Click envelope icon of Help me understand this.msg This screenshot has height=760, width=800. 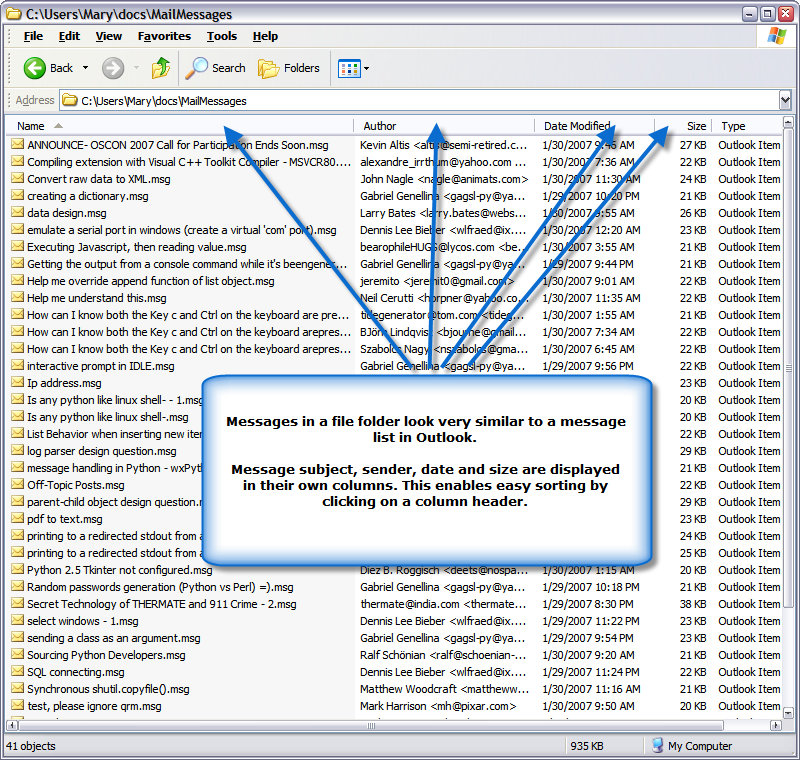pos(18,297)
